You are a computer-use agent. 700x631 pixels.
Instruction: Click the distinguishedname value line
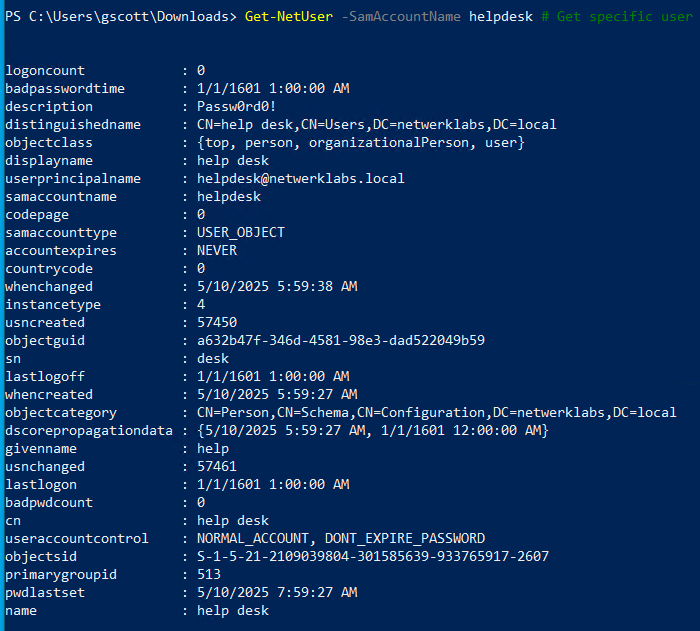(x=377, y=125)
